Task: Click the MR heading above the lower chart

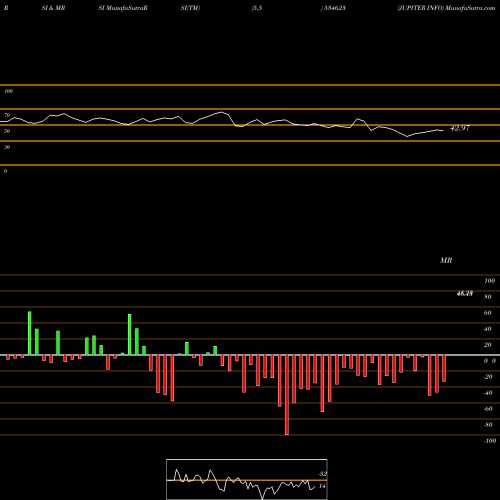Action: click(x=446, y=261)
